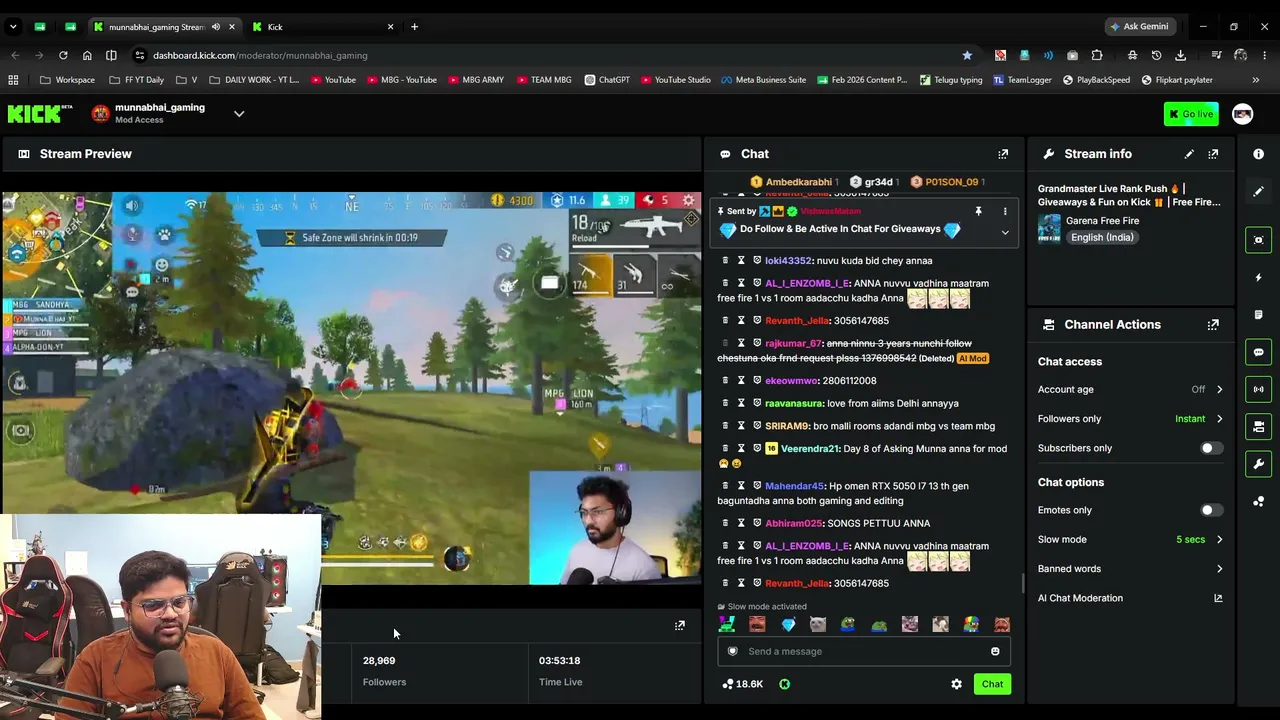Delete loki43352's chat message
The image size is (1280, 720).
[724, 261]
